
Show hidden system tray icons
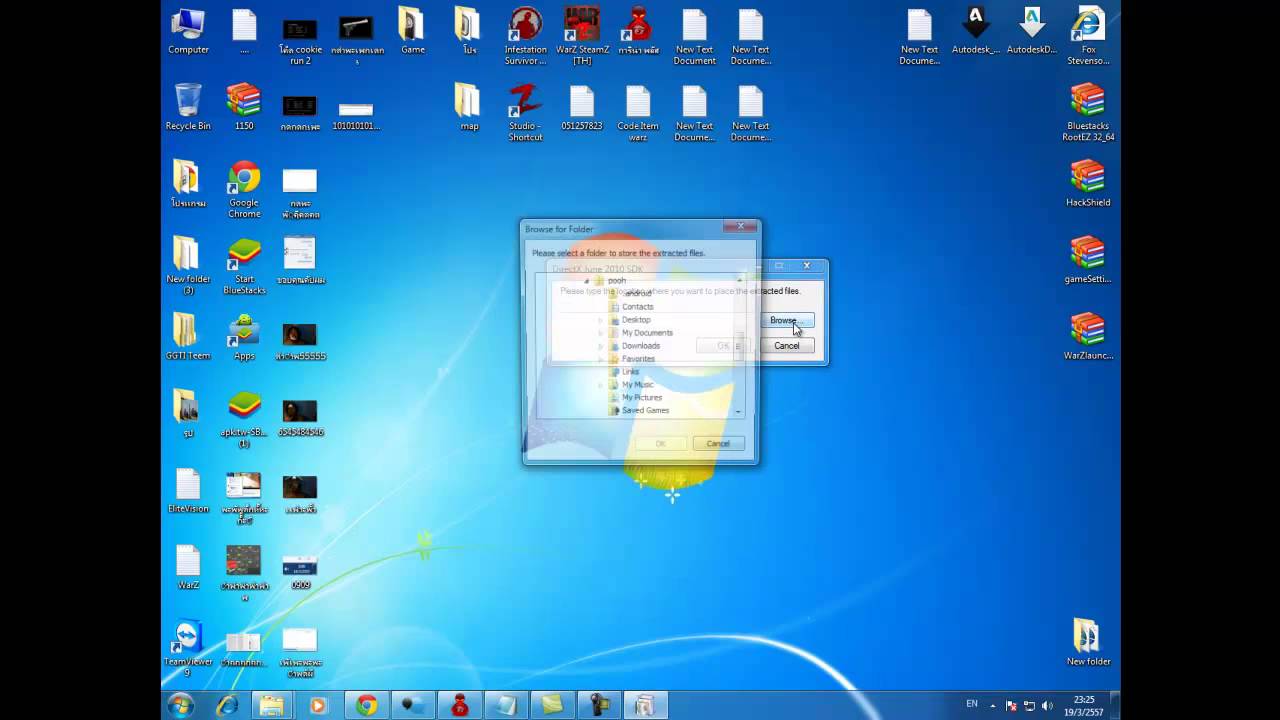(994, 705)
